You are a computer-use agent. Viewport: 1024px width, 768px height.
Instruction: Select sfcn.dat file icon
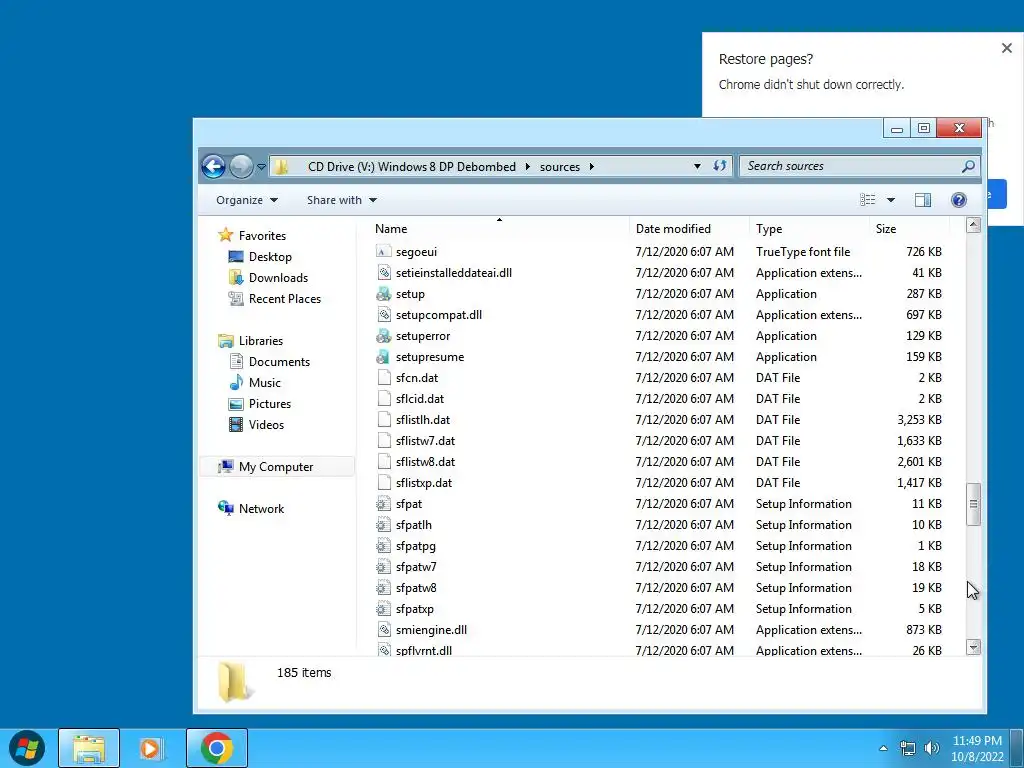pyautogui.click(x=384, y=377)
